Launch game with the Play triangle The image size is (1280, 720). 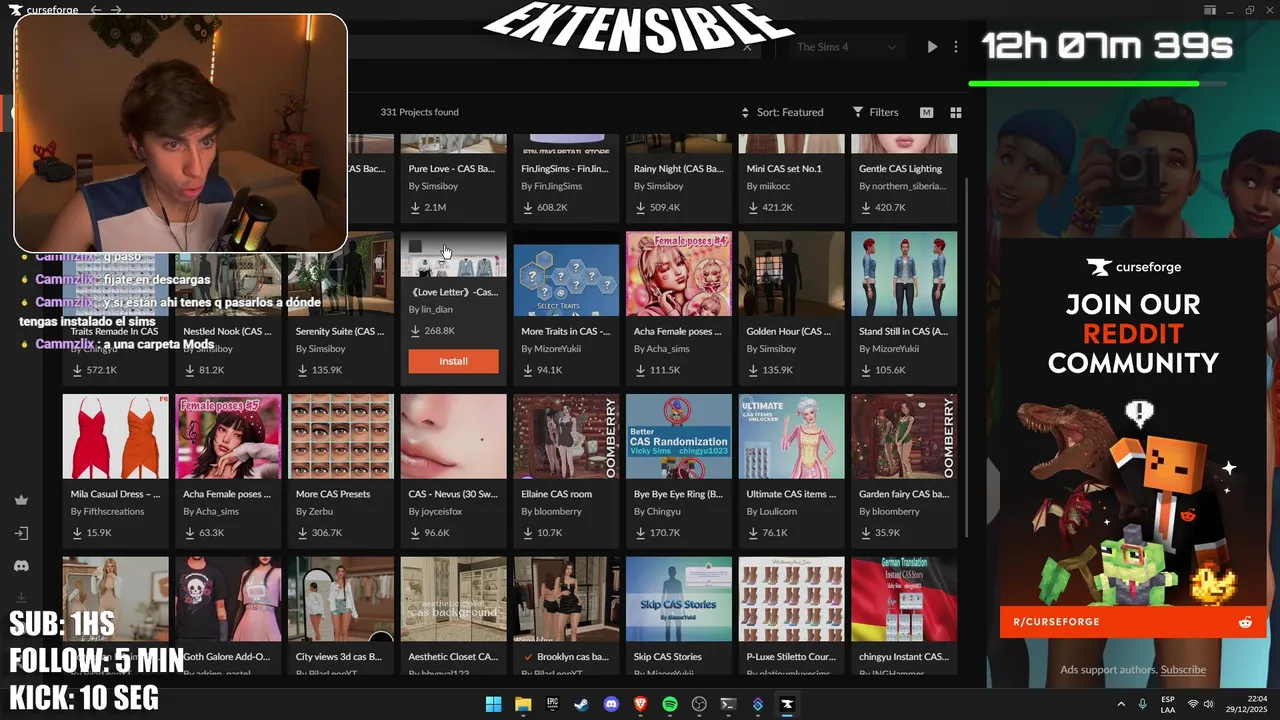(x=932, y=47)
